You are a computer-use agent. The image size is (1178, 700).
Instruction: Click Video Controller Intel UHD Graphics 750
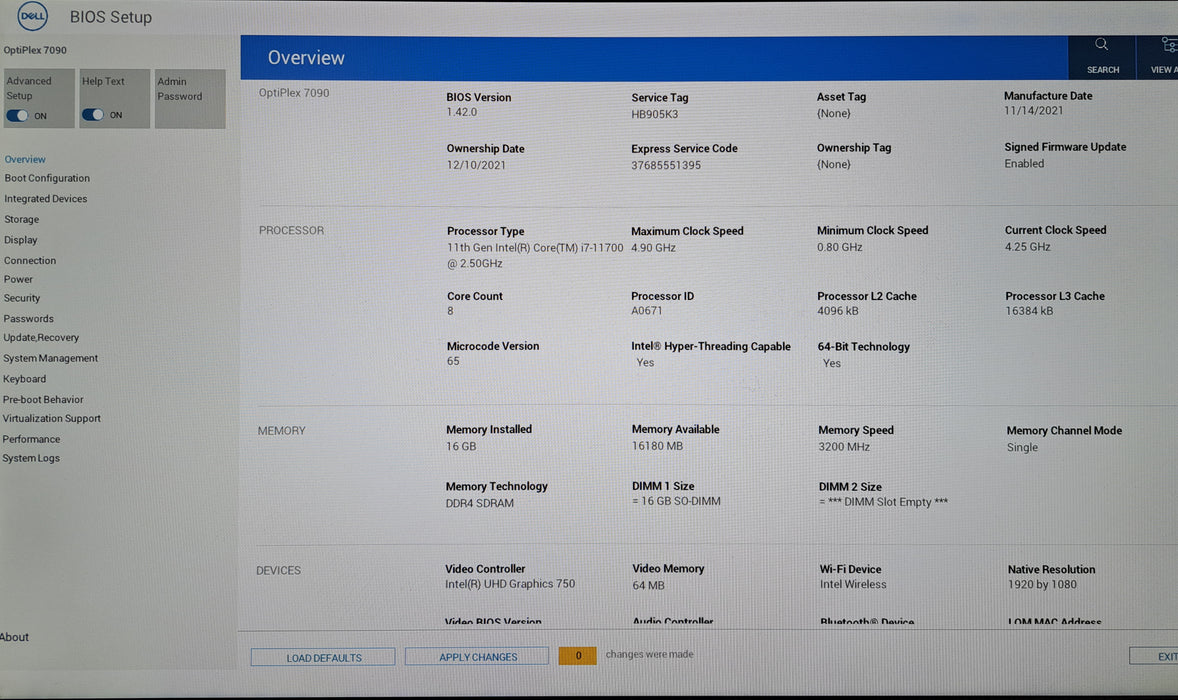coord(509,584)
